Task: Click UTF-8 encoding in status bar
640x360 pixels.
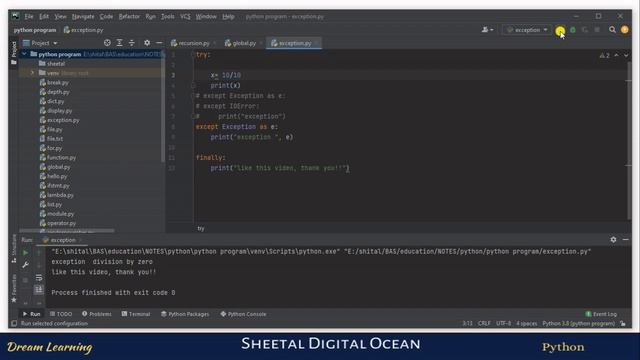Action: [x=503, y=324]
